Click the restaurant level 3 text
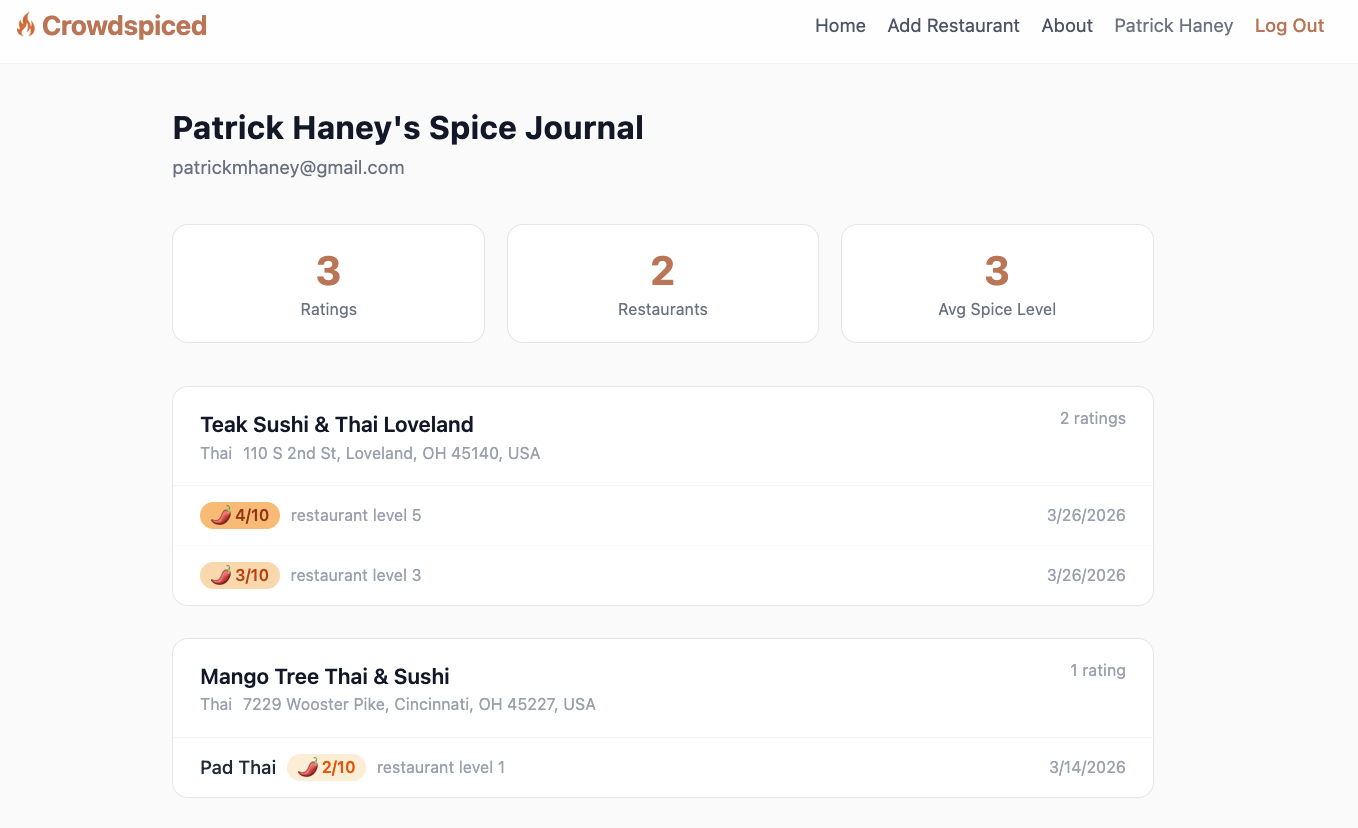Screen dimensions: 1358x828 (356, 576)
